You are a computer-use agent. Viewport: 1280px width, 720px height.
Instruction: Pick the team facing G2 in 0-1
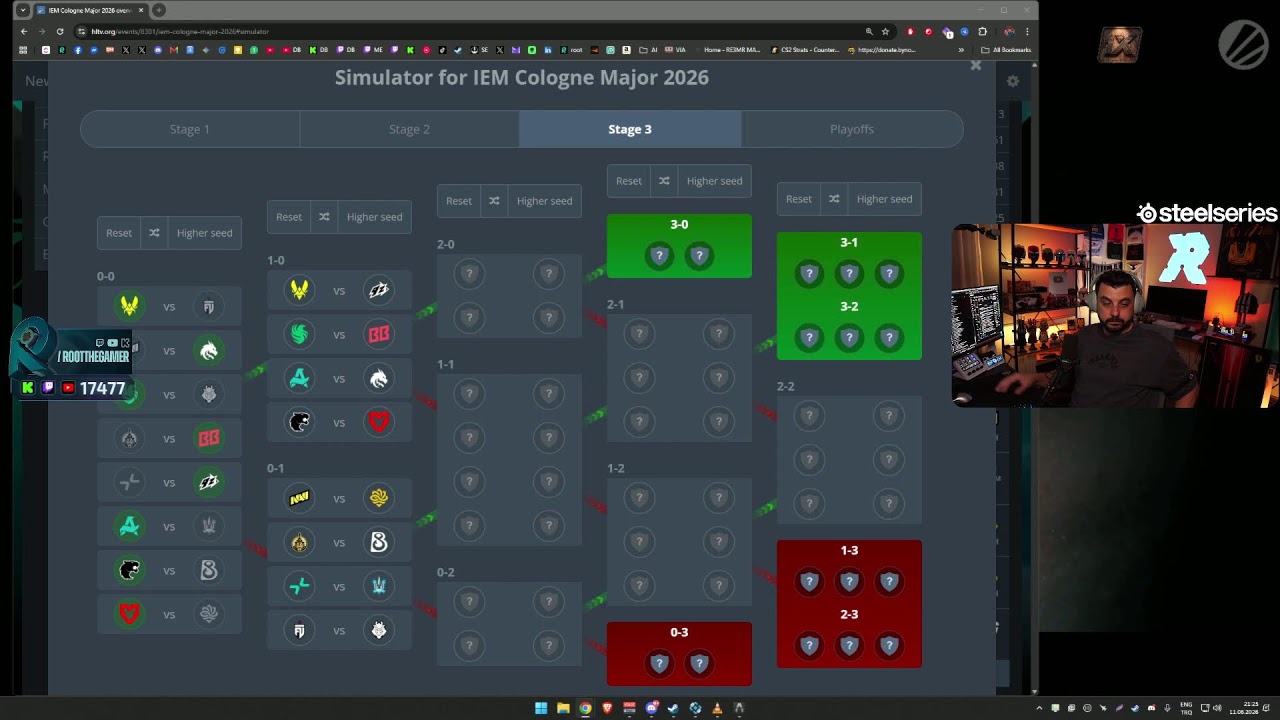tap(299, 630)
